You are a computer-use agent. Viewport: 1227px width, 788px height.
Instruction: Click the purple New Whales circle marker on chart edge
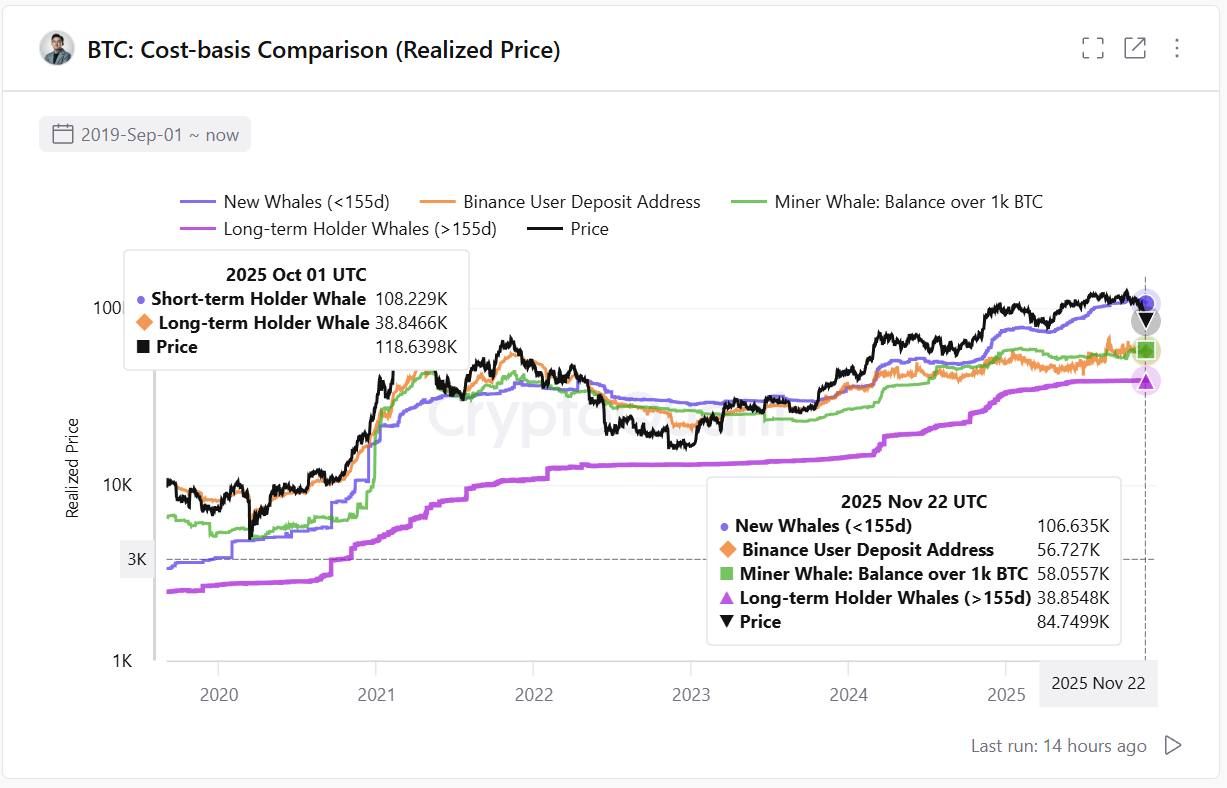(x=1145, y=302)
